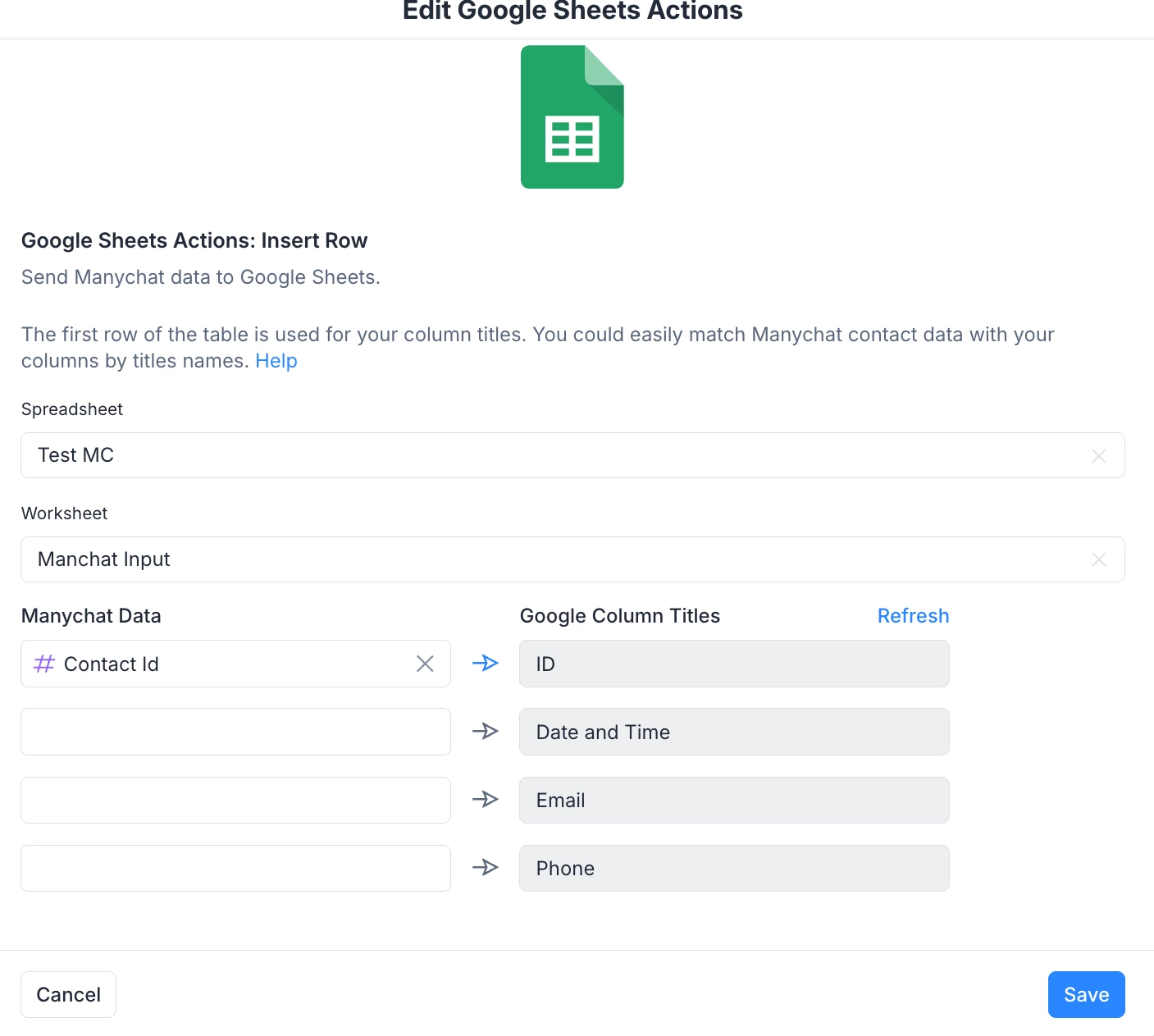Open the Help link
Screen dimensions: 1154x1036
click(276, 361)
